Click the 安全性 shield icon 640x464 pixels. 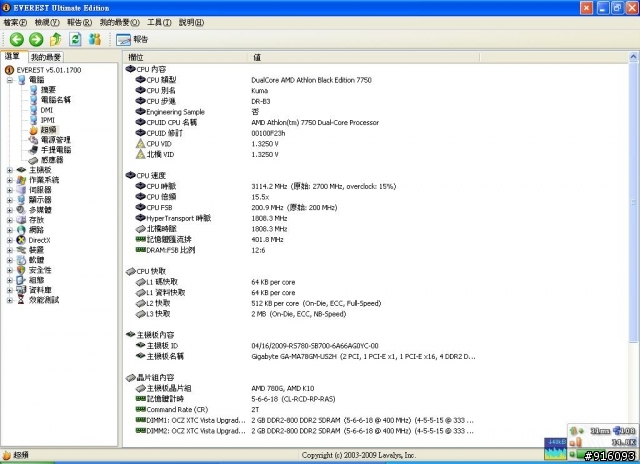click(21, 270)
